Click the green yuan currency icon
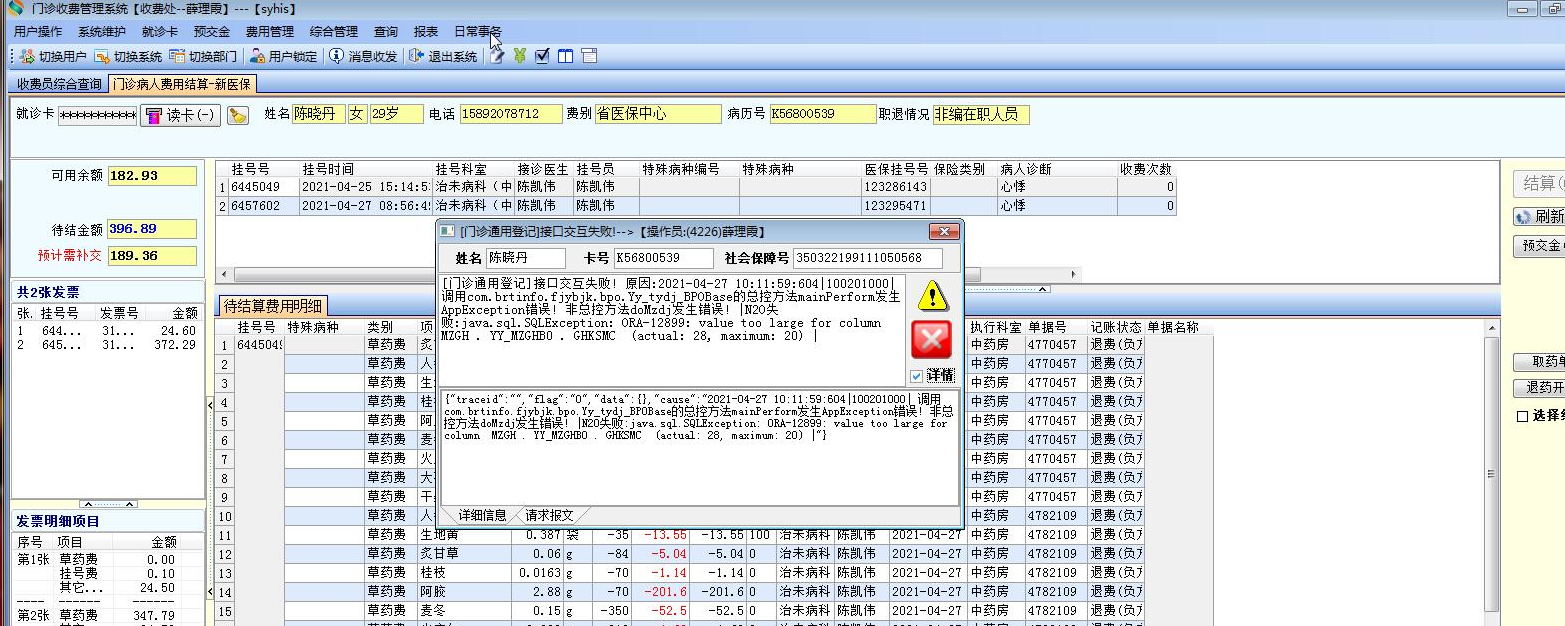The image size is (1565, 626). click(x=520, y=56)
